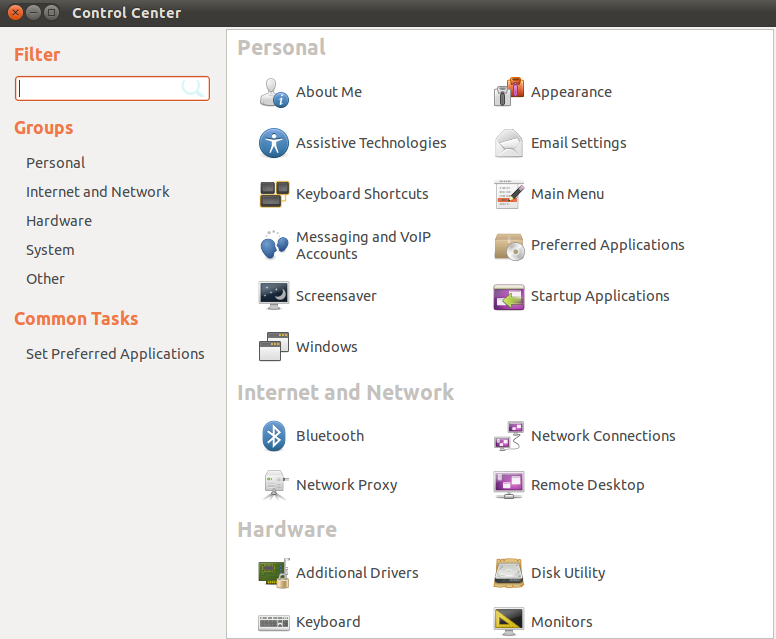This screenshot has width=776, height=639.
Task: Click the magnifier icon in Filter box
Action: click(x=192, y=88)
